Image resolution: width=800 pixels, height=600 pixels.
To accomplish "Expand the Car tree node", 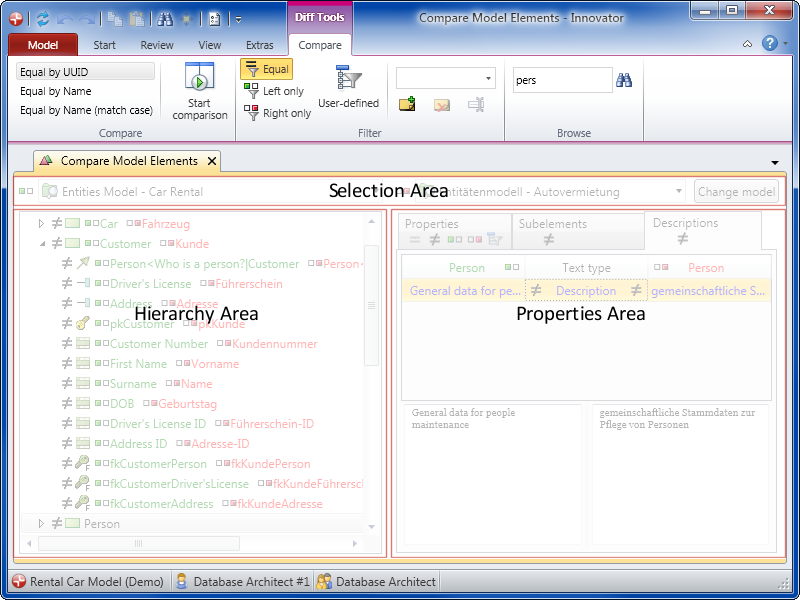I will pyautogui.click(x=42, y=224).
